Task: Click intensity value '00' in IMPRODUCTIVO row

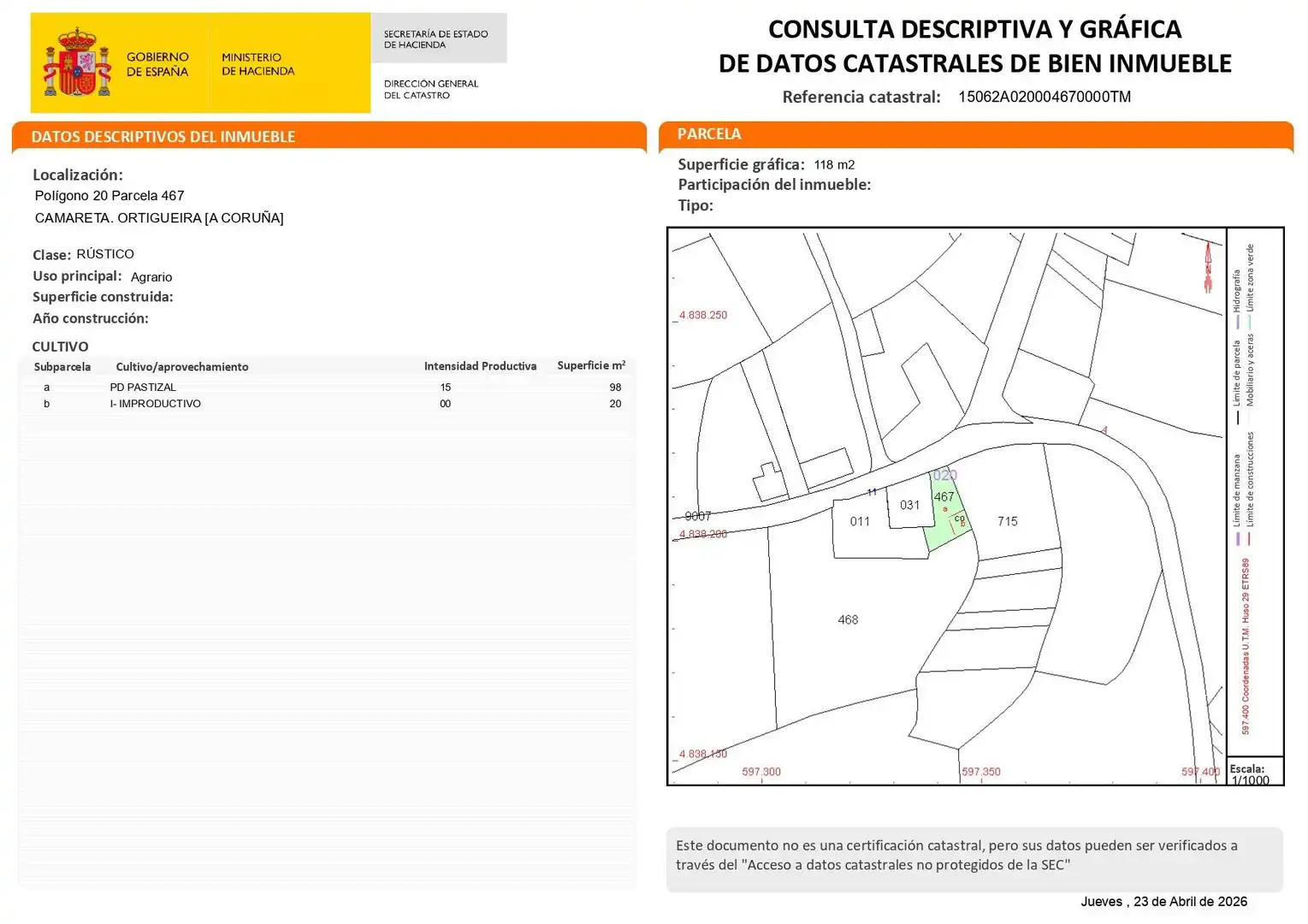Action: pos(446,404)
